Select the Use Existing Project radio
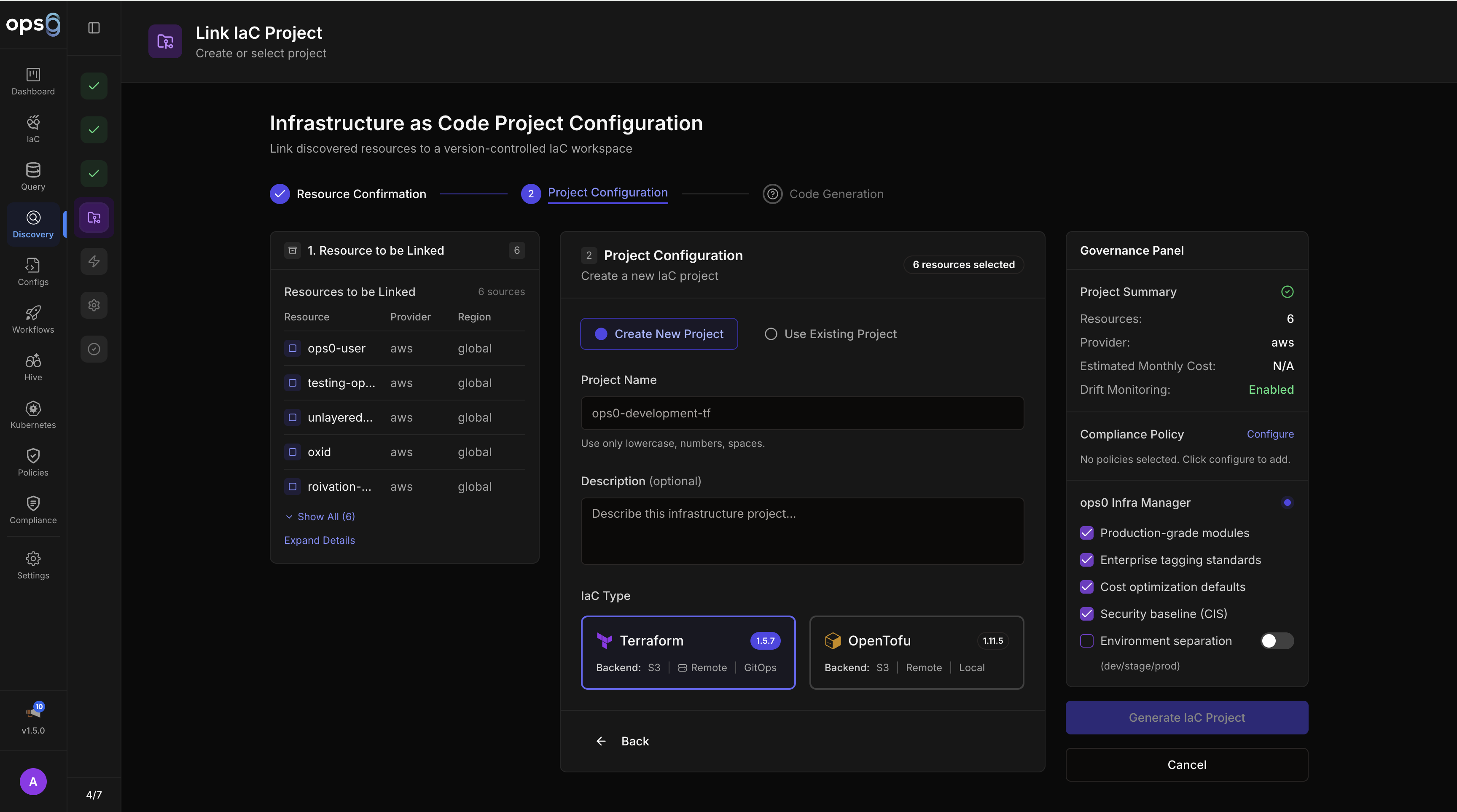The width and height of the screenshot is (1457, 812). [x=771, y=333]
